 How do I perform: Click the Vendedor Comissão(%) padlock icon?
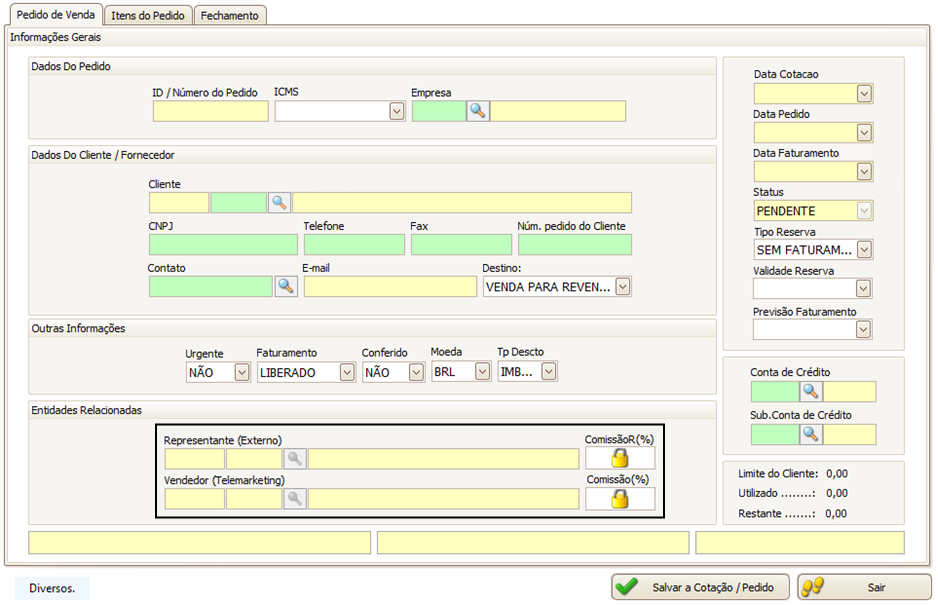click(x=620, y=499)
